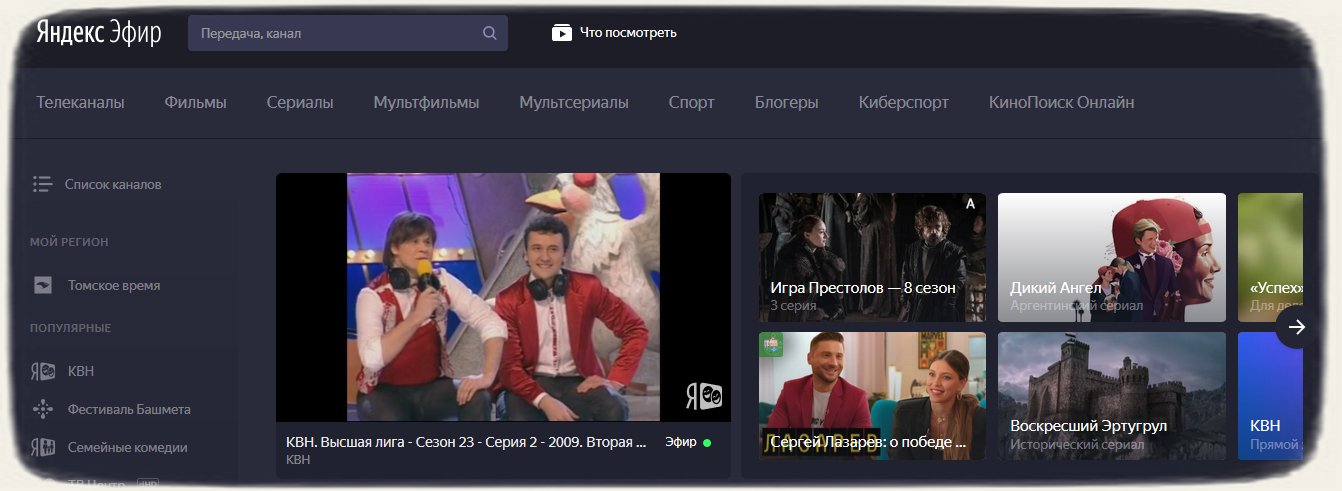Open КиноПоиск Онлайн section

point(1061,103)
